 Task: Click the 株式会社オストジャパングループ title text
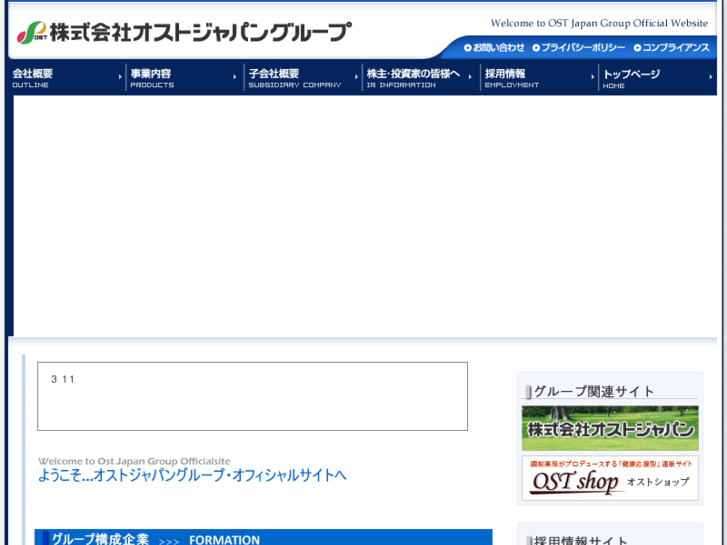(200, 32)
